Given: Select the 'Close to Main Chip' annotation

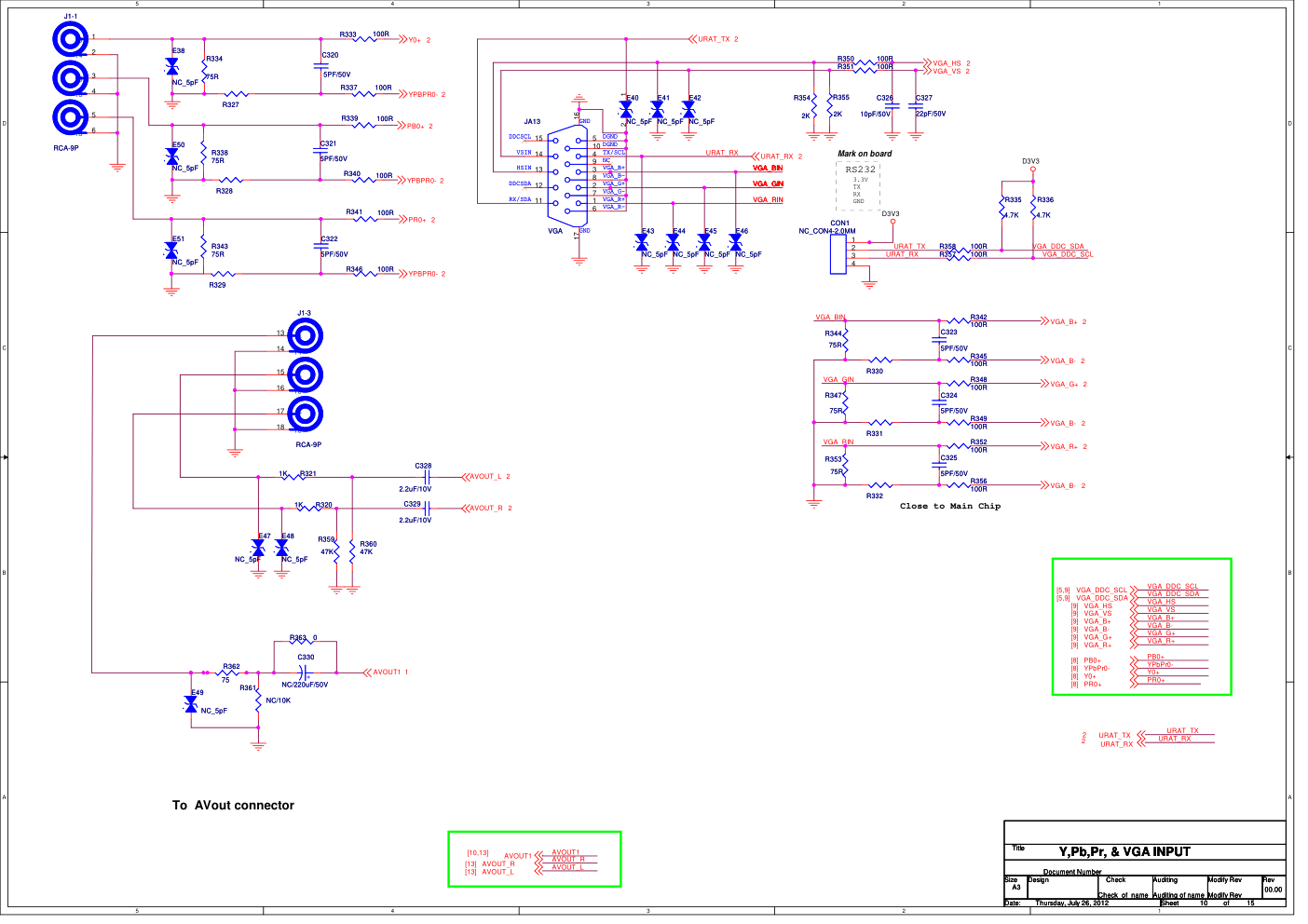Looking at the screenshot, I should pyautogui.click(x=949, y=507).
